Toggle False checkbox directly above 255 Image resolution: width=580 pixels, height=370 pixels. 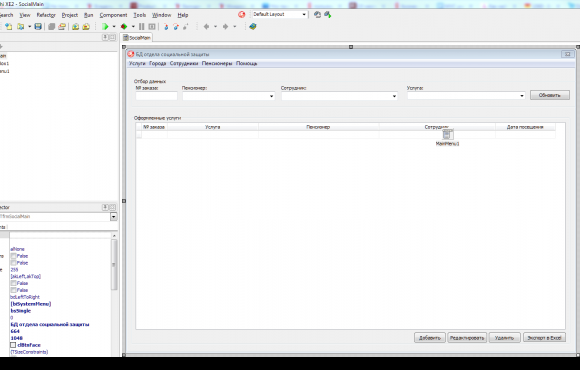(x=13, y=263)
